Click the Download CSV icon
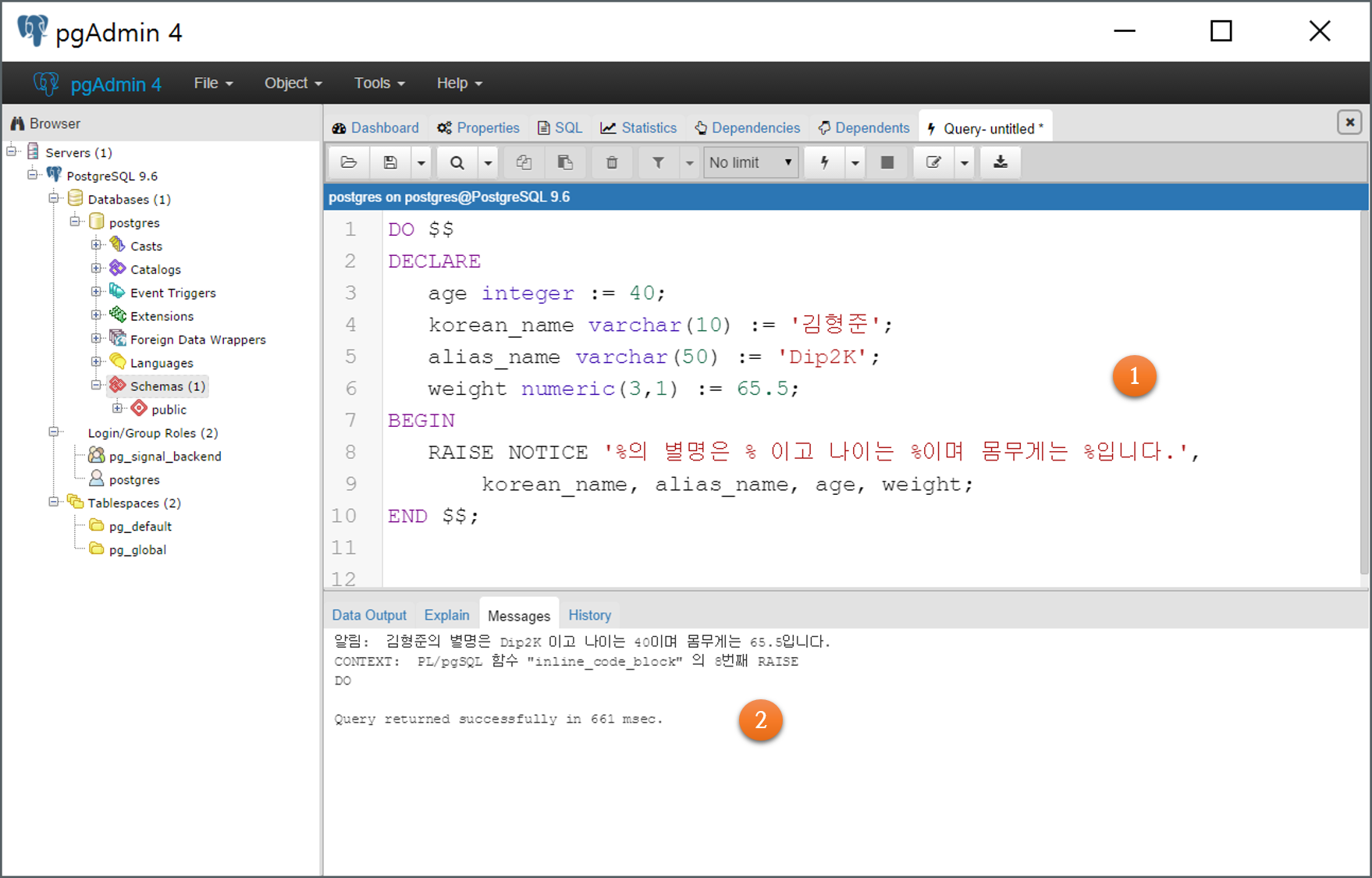This screenshot has width=1372, height=878. 1001,162
